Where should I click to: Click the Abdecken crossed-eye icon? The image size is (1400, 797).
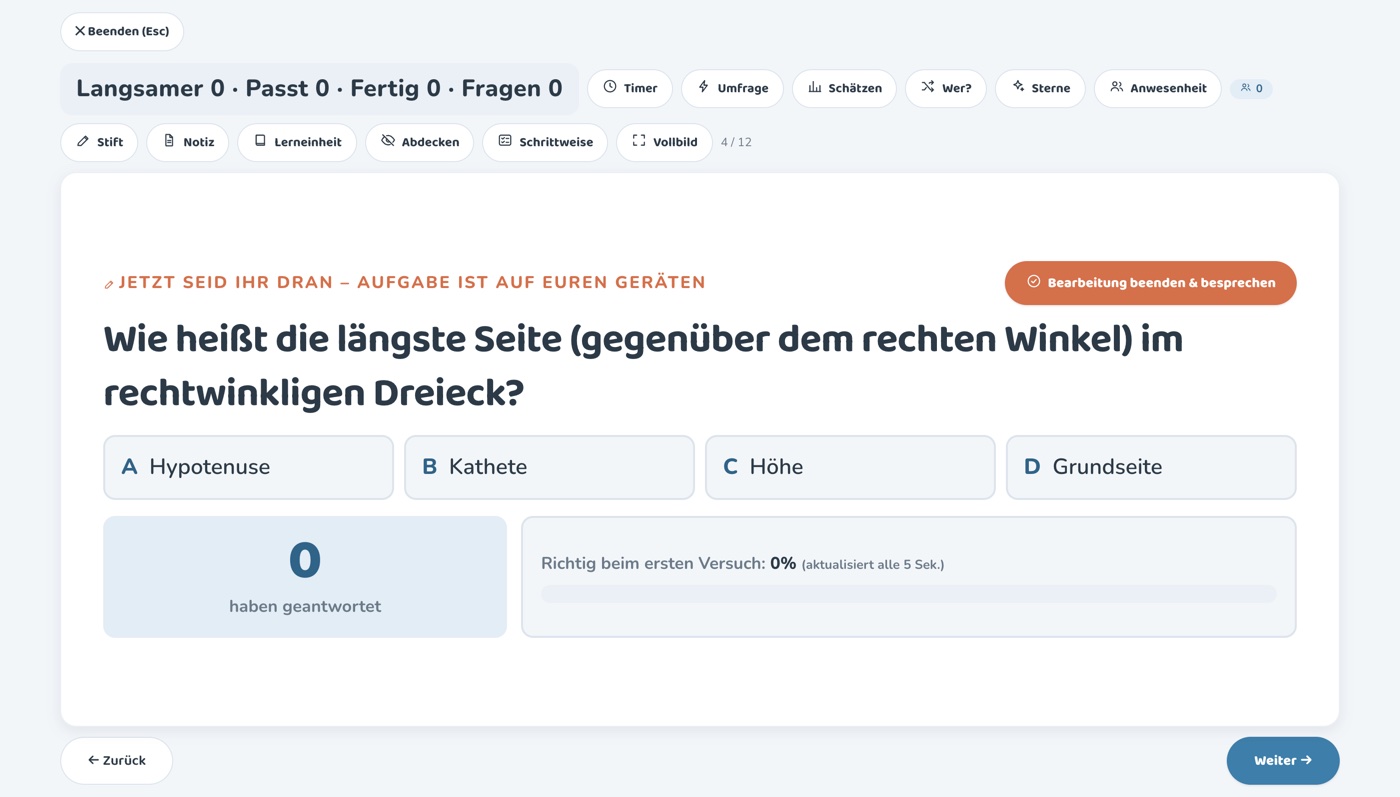pyautogui.click(x=388, y=141)
